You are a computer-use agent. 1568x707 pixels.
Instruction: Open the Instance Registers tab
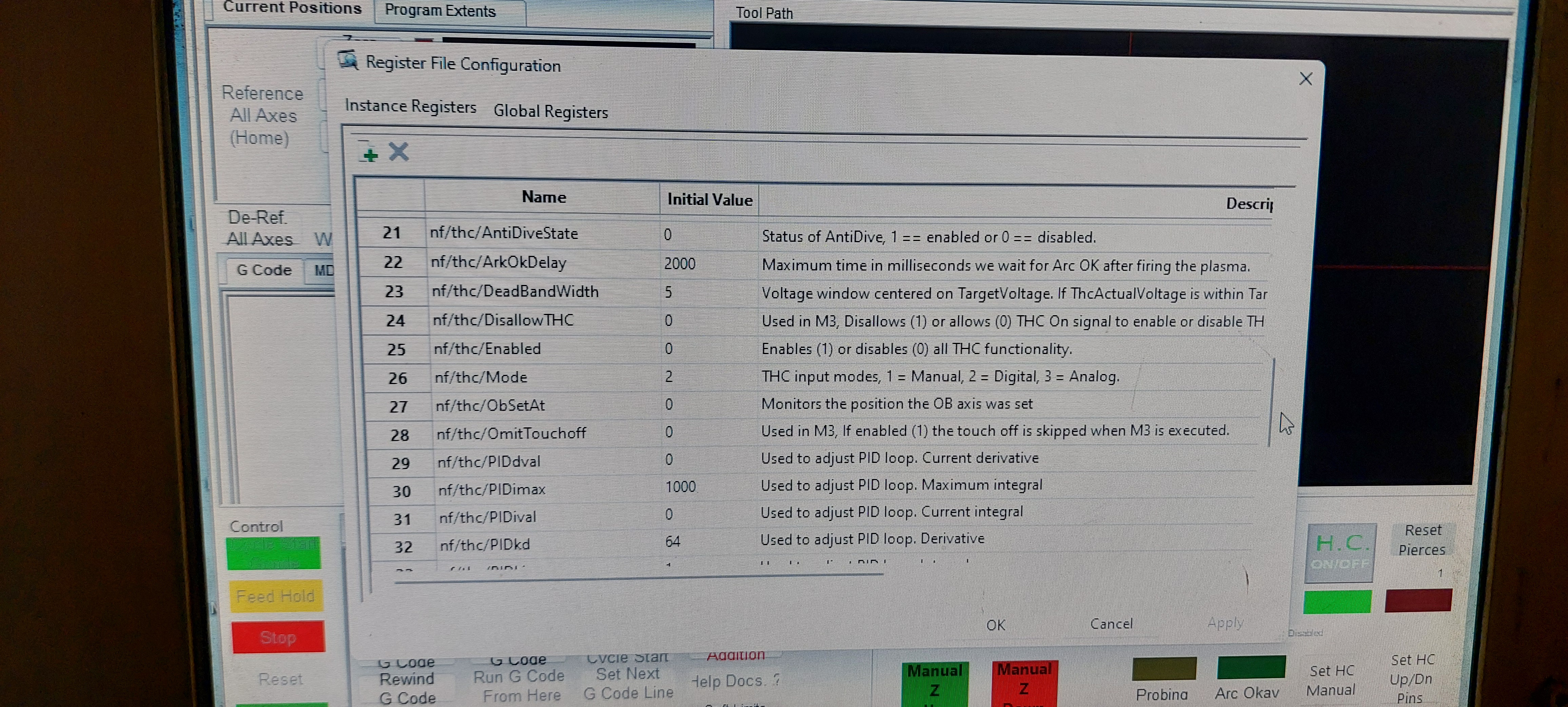pyautogui.click(x=410, y=106)
